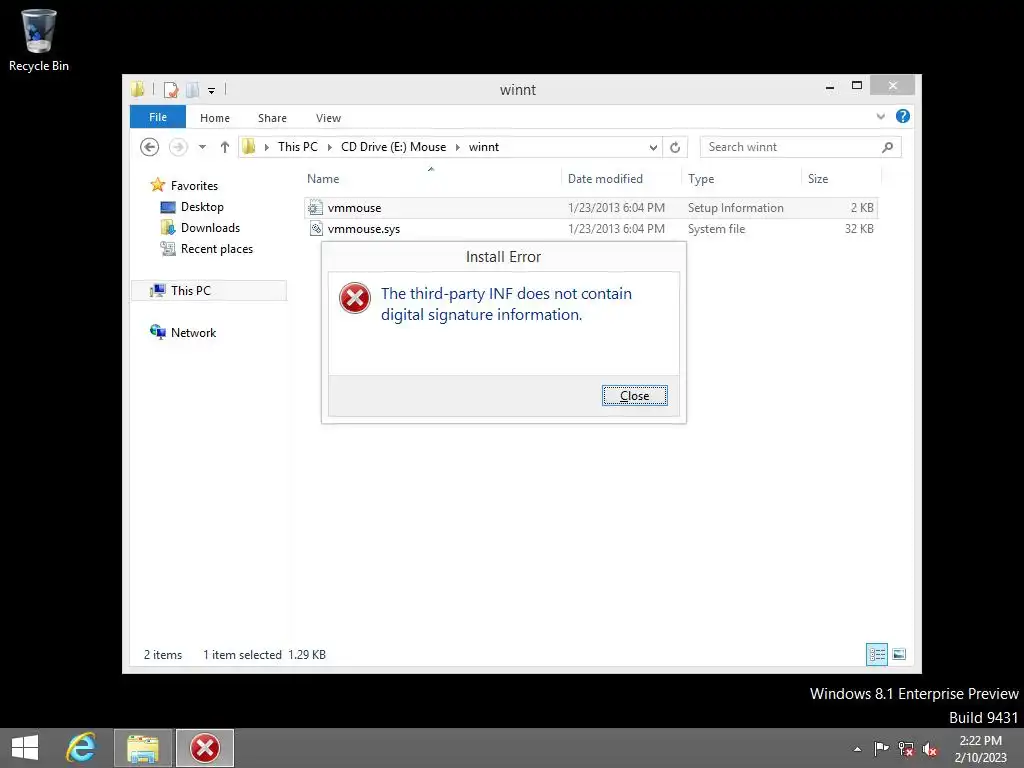Click the 32 KB size cell

[859, 229]
